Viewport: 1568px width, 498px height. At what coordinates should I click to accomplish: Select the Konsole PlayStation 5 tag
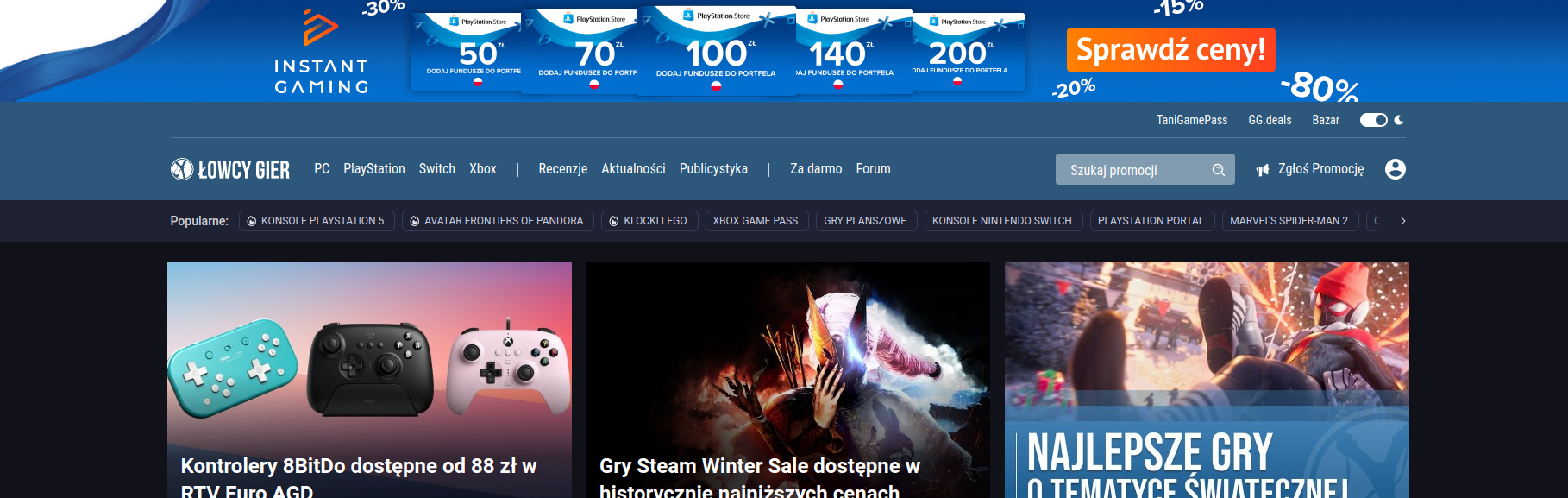(x=317, y=221)
